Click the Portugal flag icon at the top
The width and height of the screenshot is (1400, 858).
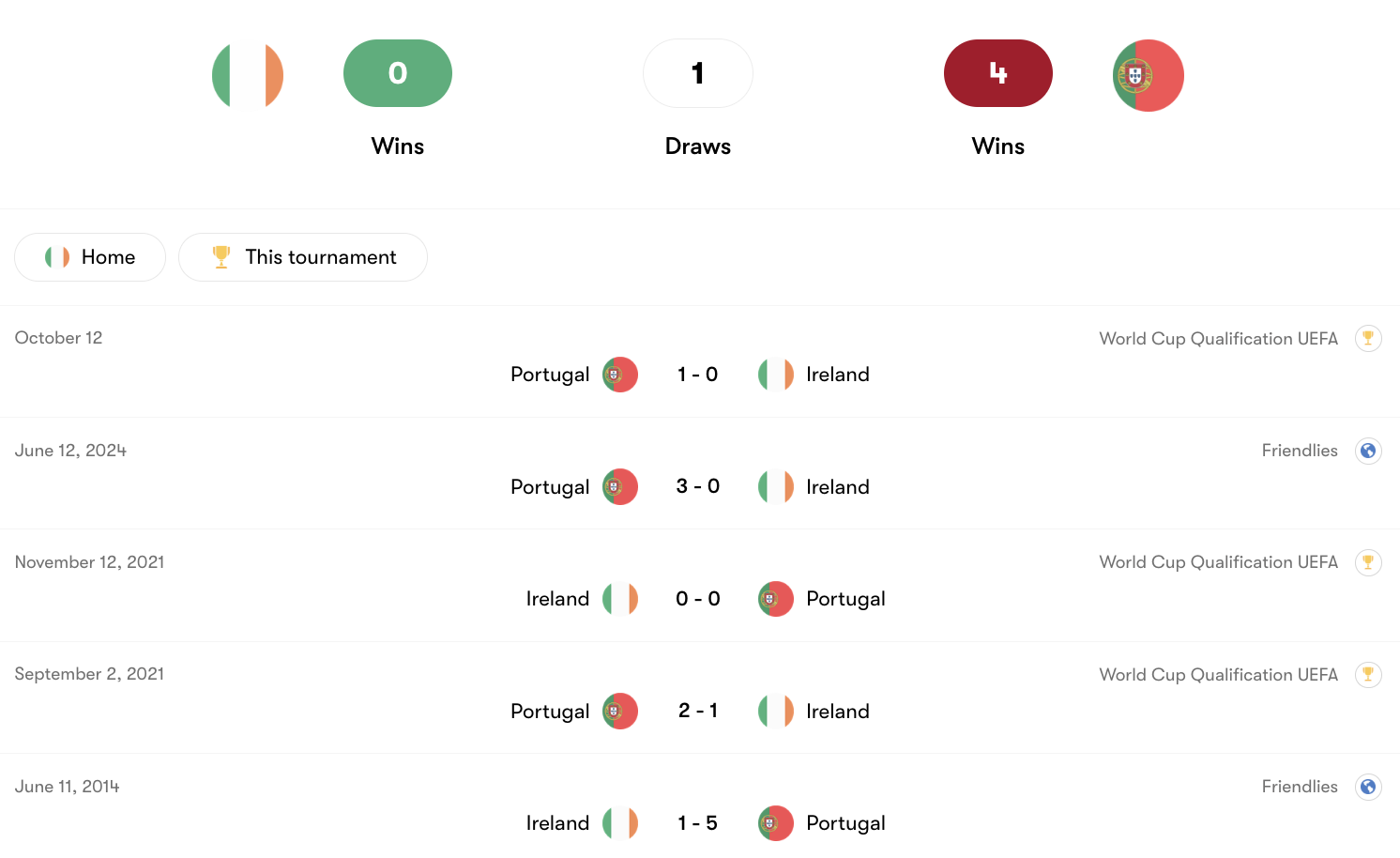point(1148,74)
